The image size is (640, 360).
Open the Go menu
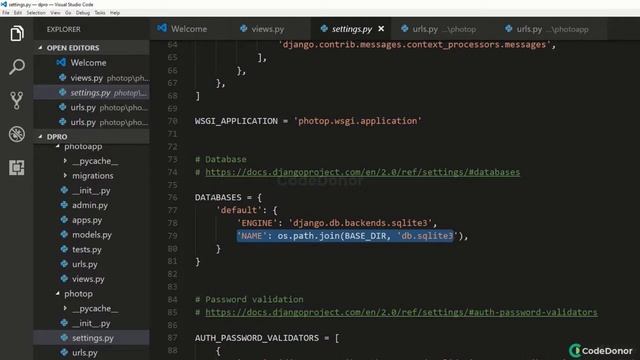[68, 13]
